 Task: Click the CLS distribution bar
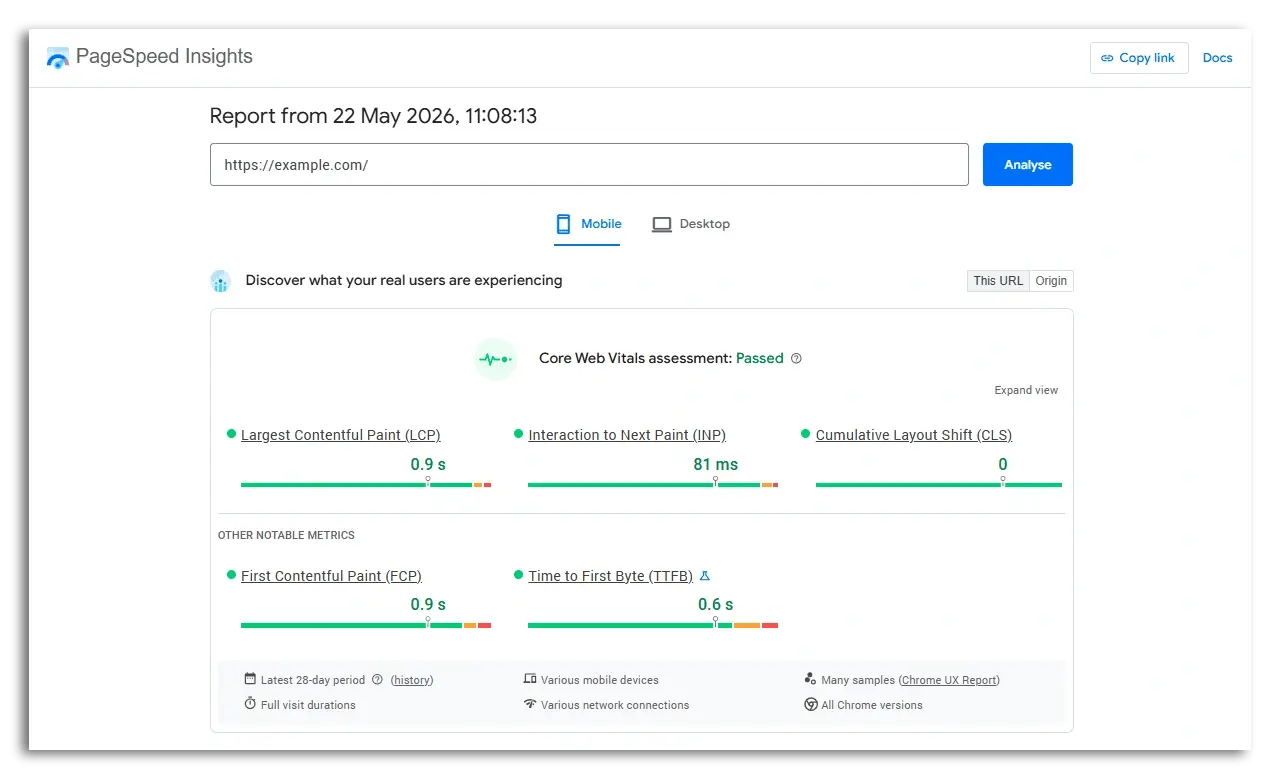[x=939, y=485]
